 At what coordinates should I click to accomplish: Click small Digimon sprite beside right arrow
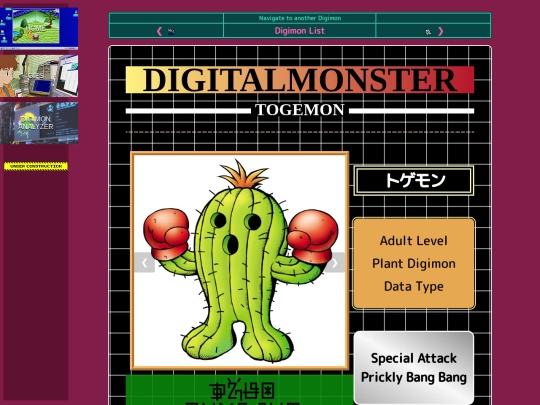tap(428, 32)
